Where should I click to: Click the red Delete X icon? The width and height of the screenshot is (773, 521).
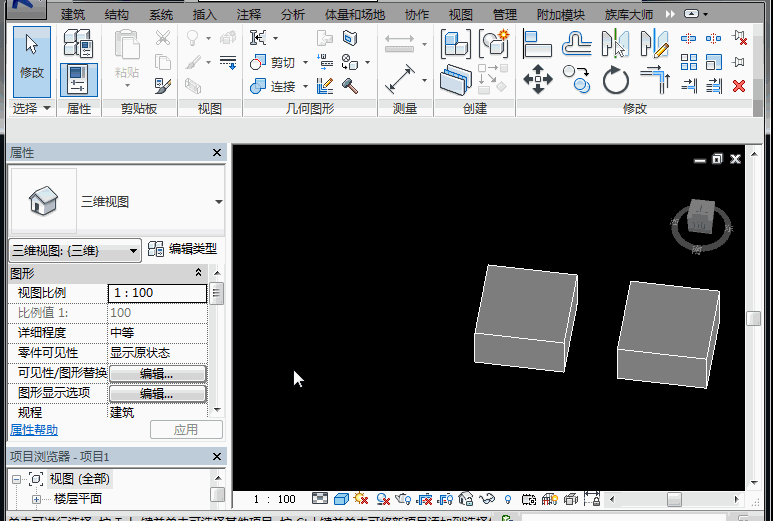click(739, 86)
